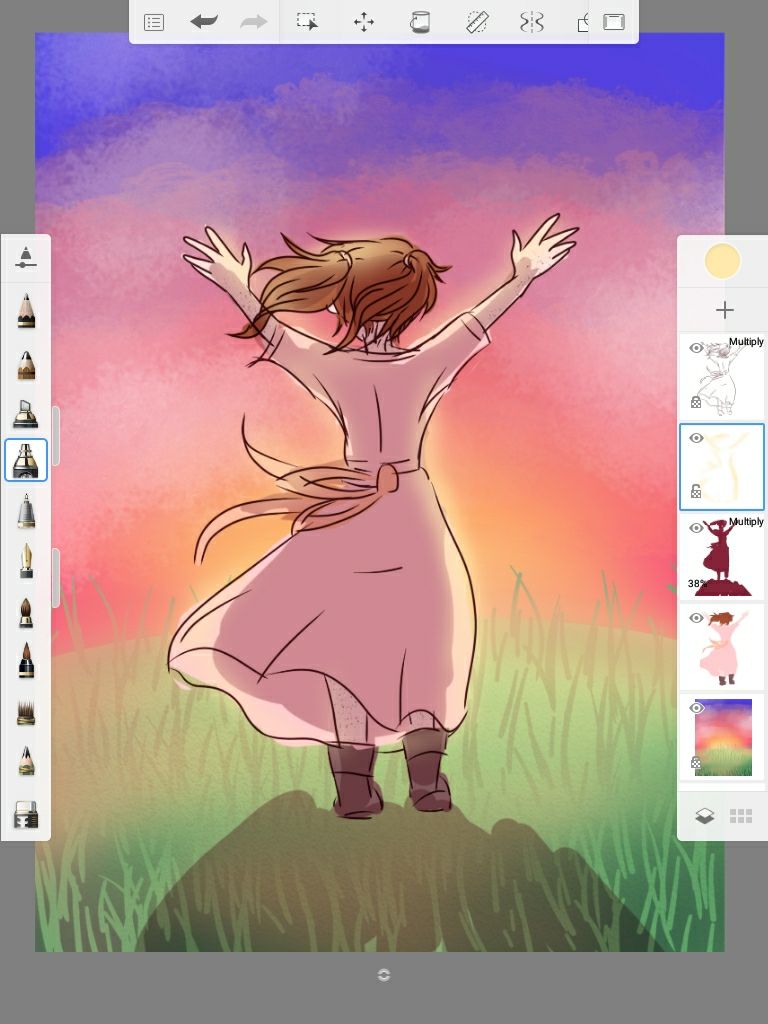This screenshot has width=768, height=1024.
Task: Open the yellow color swatch puck
Action: [x=723, y=261]
